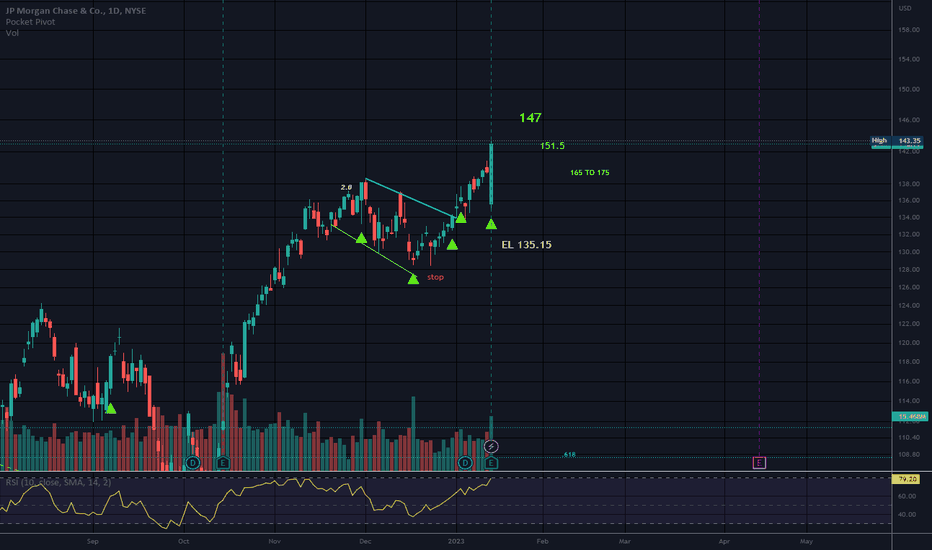
Task: Select the Vol indicator label
Action: (12, 33)
